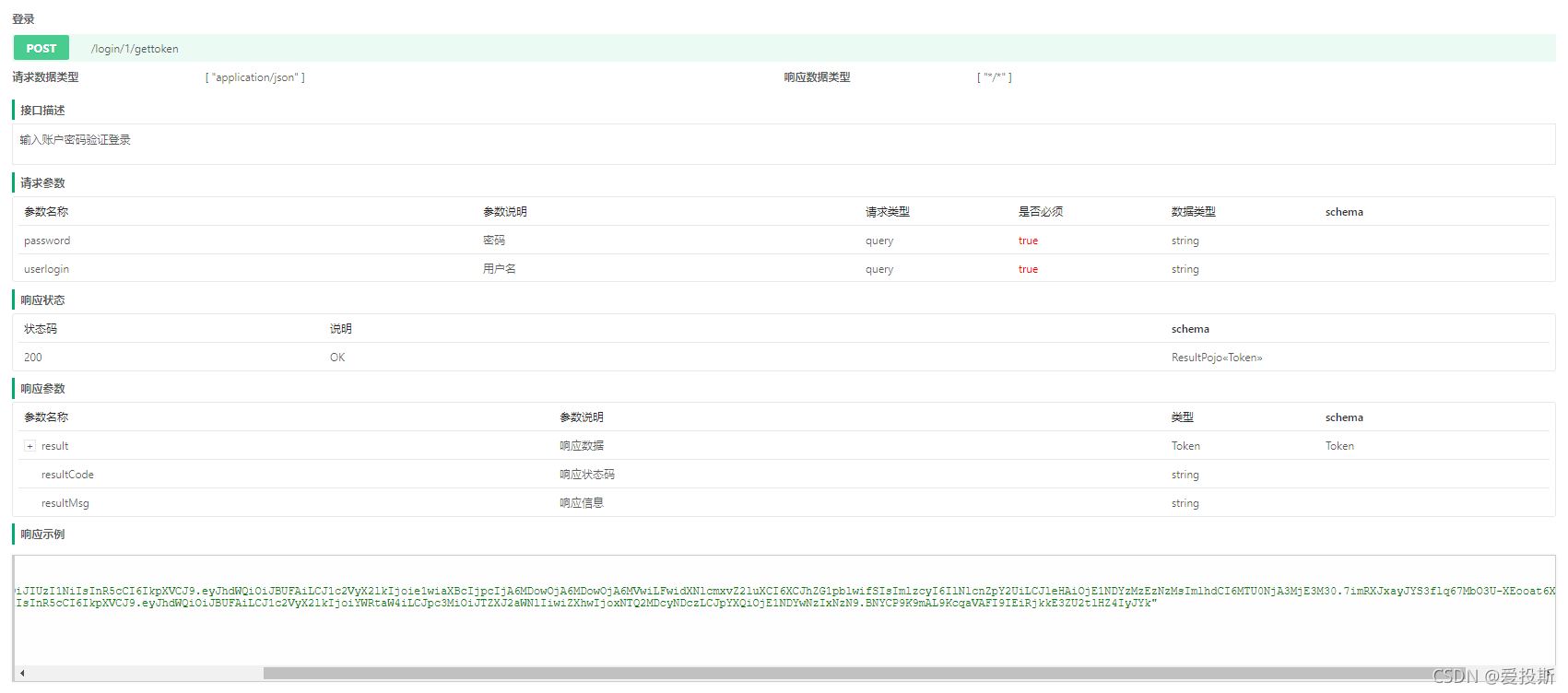Click the */* response type value
Viewport: 1568px width, 693px height.
tap(995, 77)
